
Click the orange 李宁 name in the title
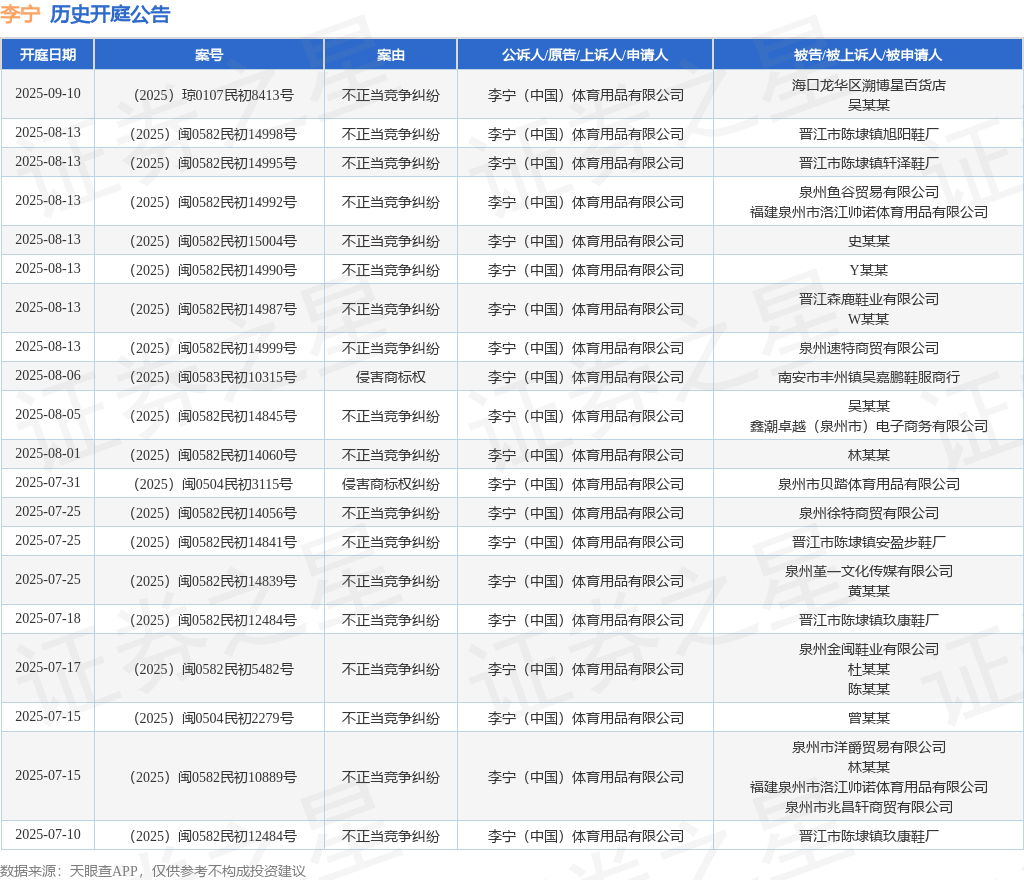point(20,14)
